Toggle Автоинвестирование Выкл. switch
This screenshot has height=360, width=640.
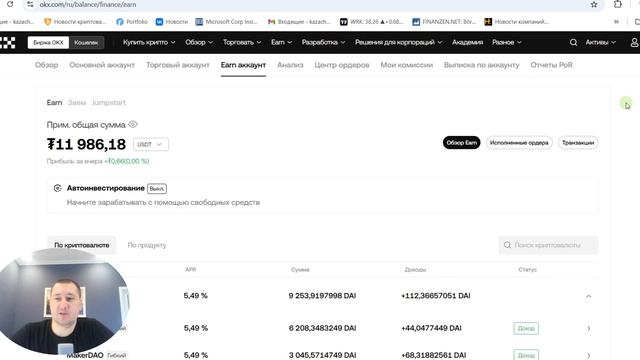pos(157,189)
